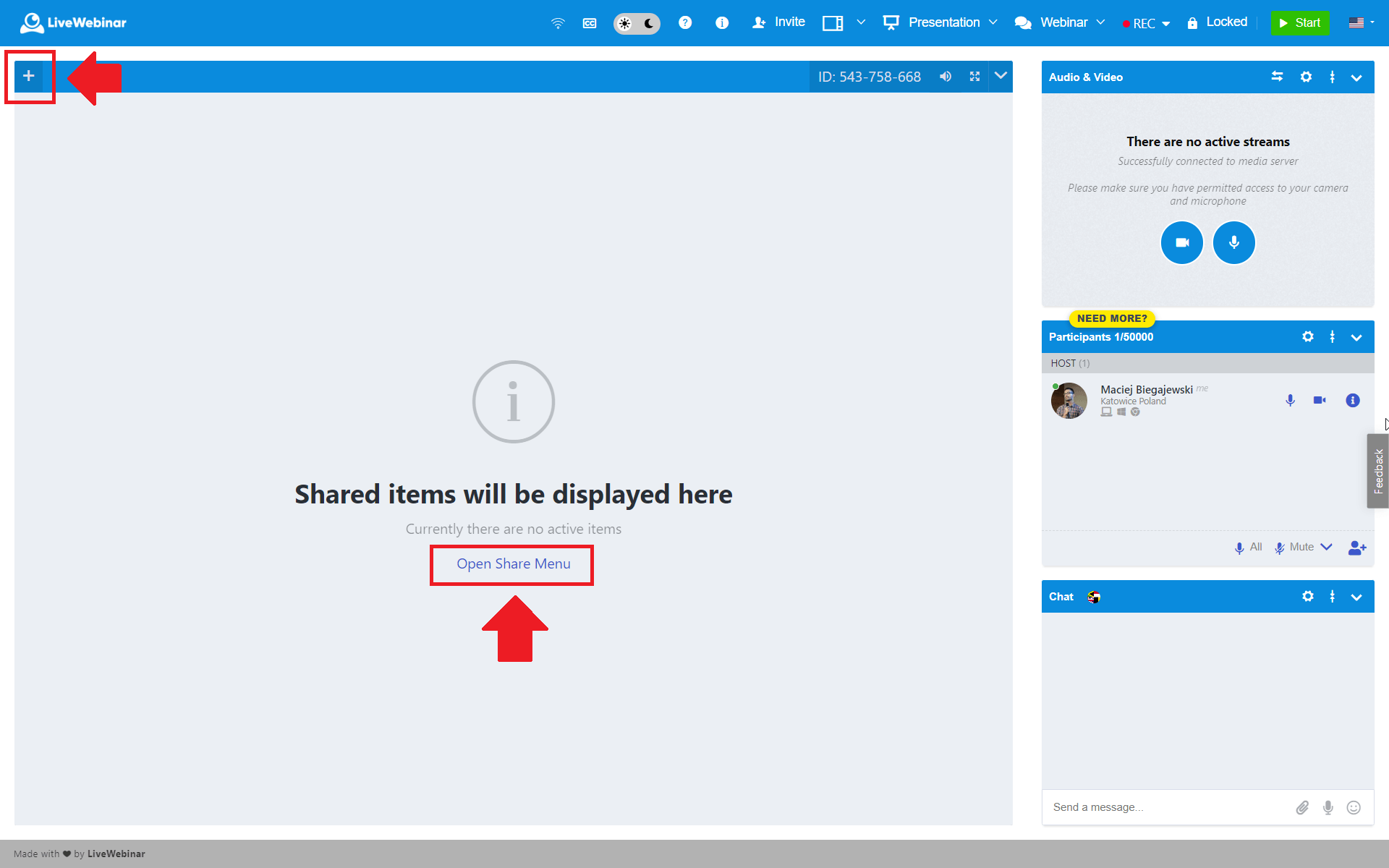This screenshot has width=1389, height=868.
Task: Click the plus add-tab button
Action: (29, 76)
